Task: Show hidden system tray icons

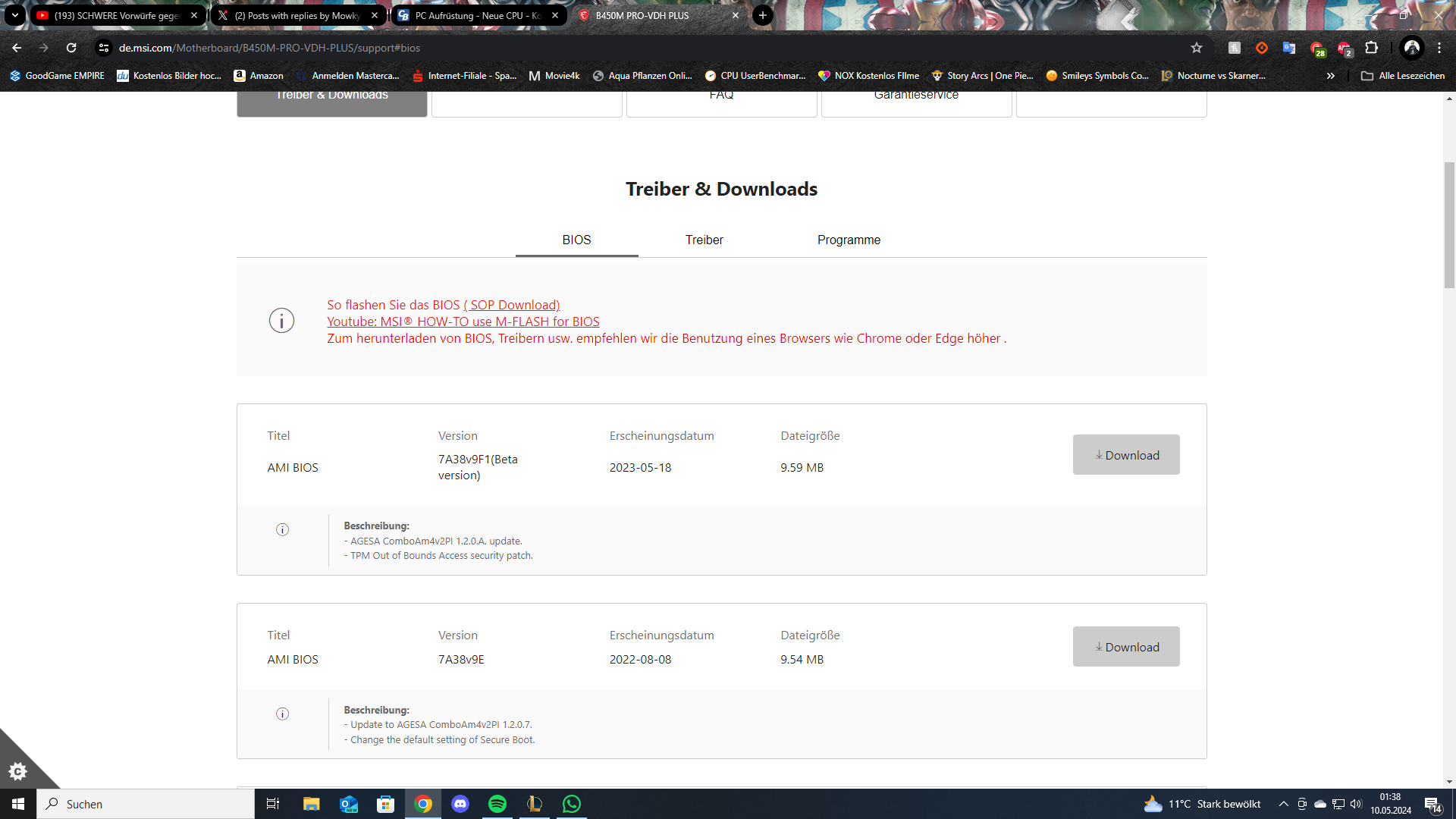Action: [x=1283, y=804]
